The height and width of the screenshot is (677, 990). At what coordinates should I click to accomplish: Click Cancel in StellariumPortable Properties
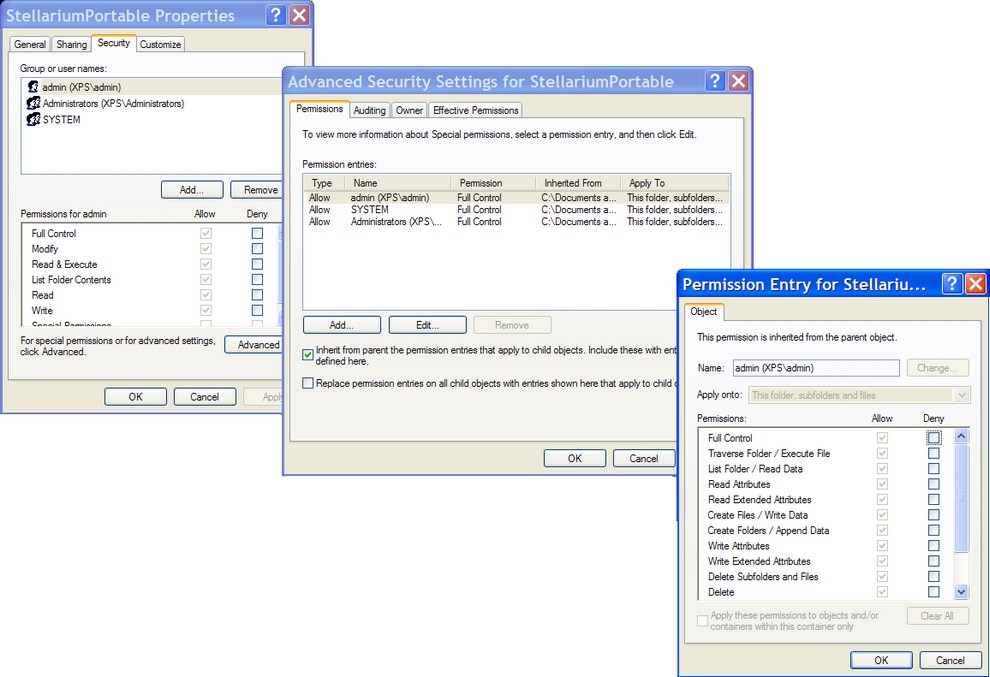(x=205, y=397)
